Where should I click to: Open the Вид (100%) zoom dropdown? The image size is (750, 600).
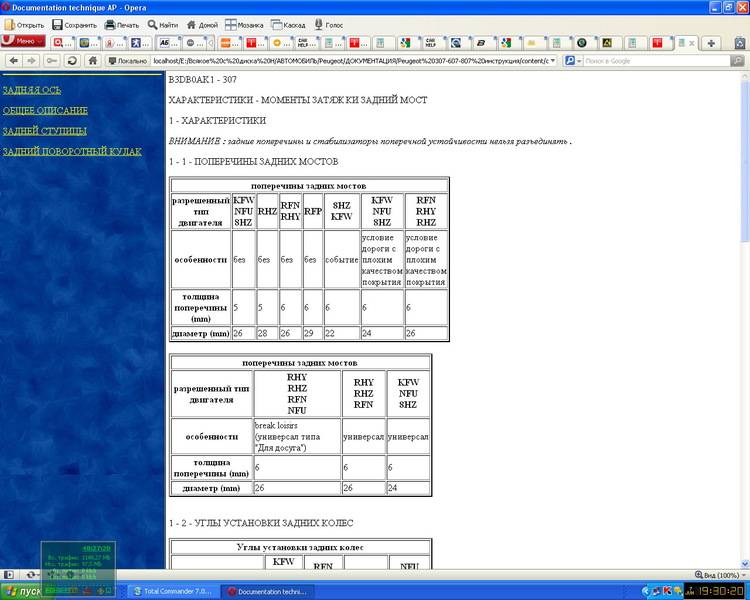point(720,576)
